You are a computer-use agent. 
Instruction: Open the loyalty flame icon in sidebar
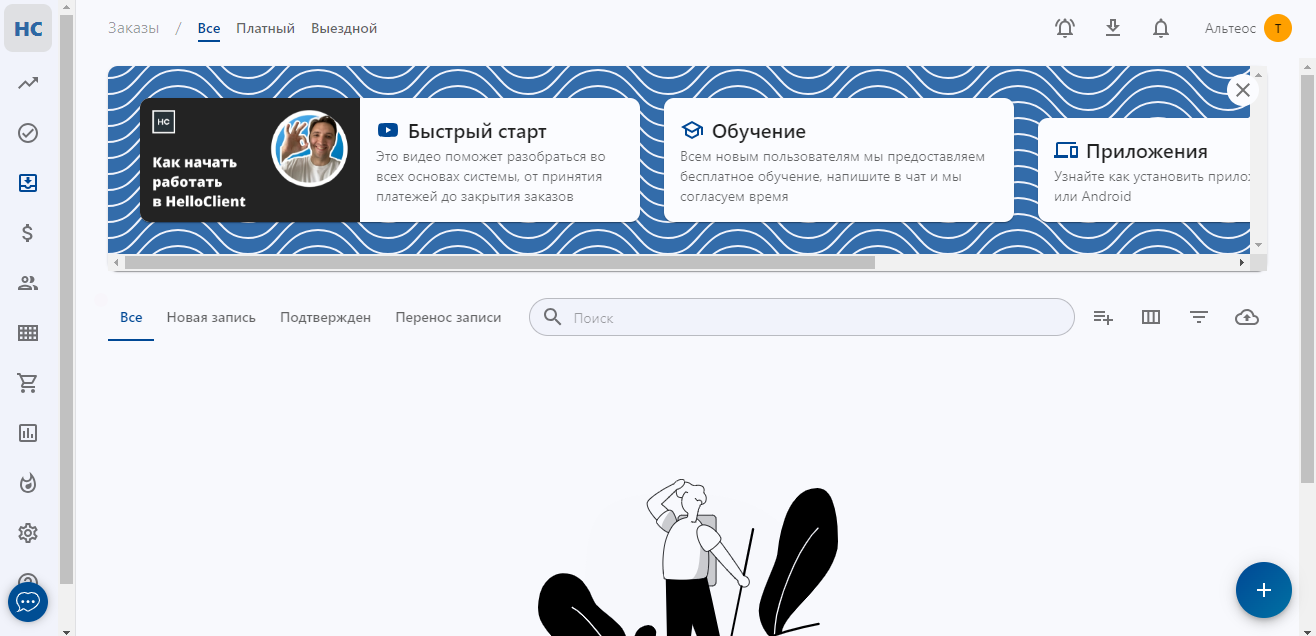click(x=27, y=483)
